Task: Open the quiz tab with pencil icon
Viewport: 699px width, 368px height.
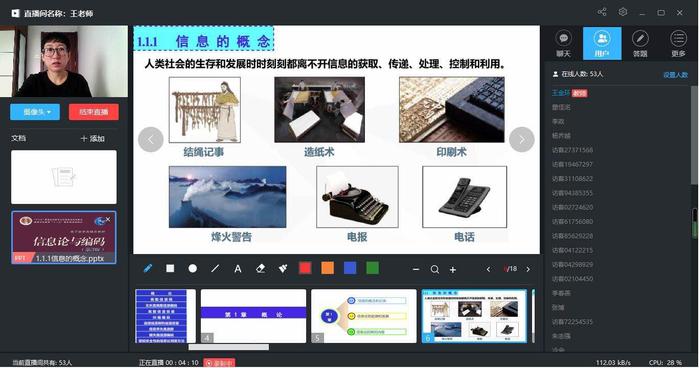Action: pos(640,44)
